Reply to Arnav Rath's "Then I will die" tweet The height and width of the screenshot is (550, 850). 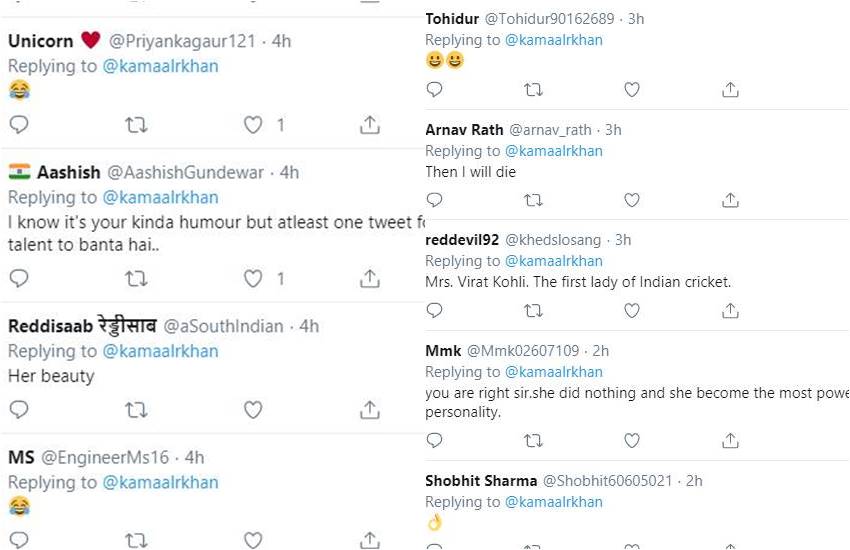[x=434, y=200]
